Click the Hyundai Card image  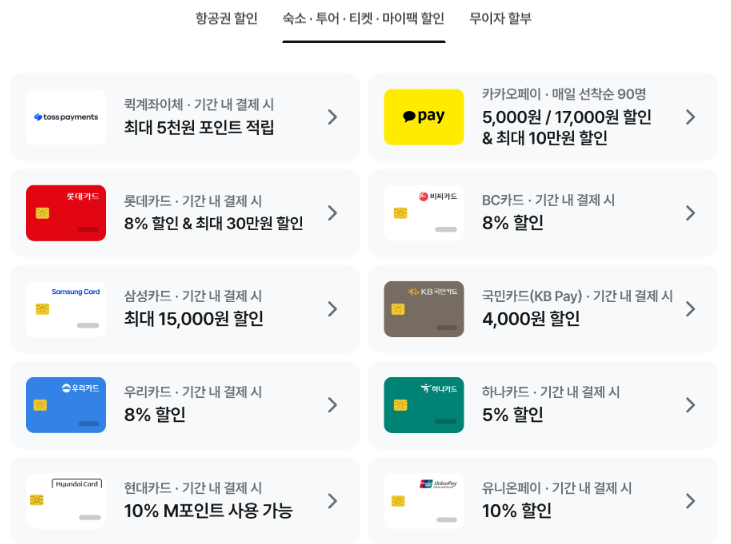pyautogui.click(x=66, y=501)
